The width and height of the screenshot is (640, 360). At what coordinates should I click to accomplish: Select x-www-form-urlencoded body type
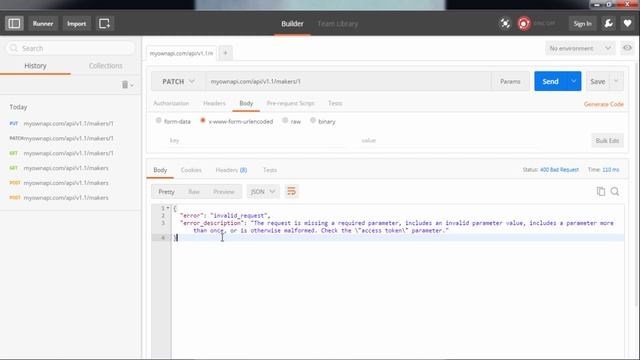click(202, 121)
